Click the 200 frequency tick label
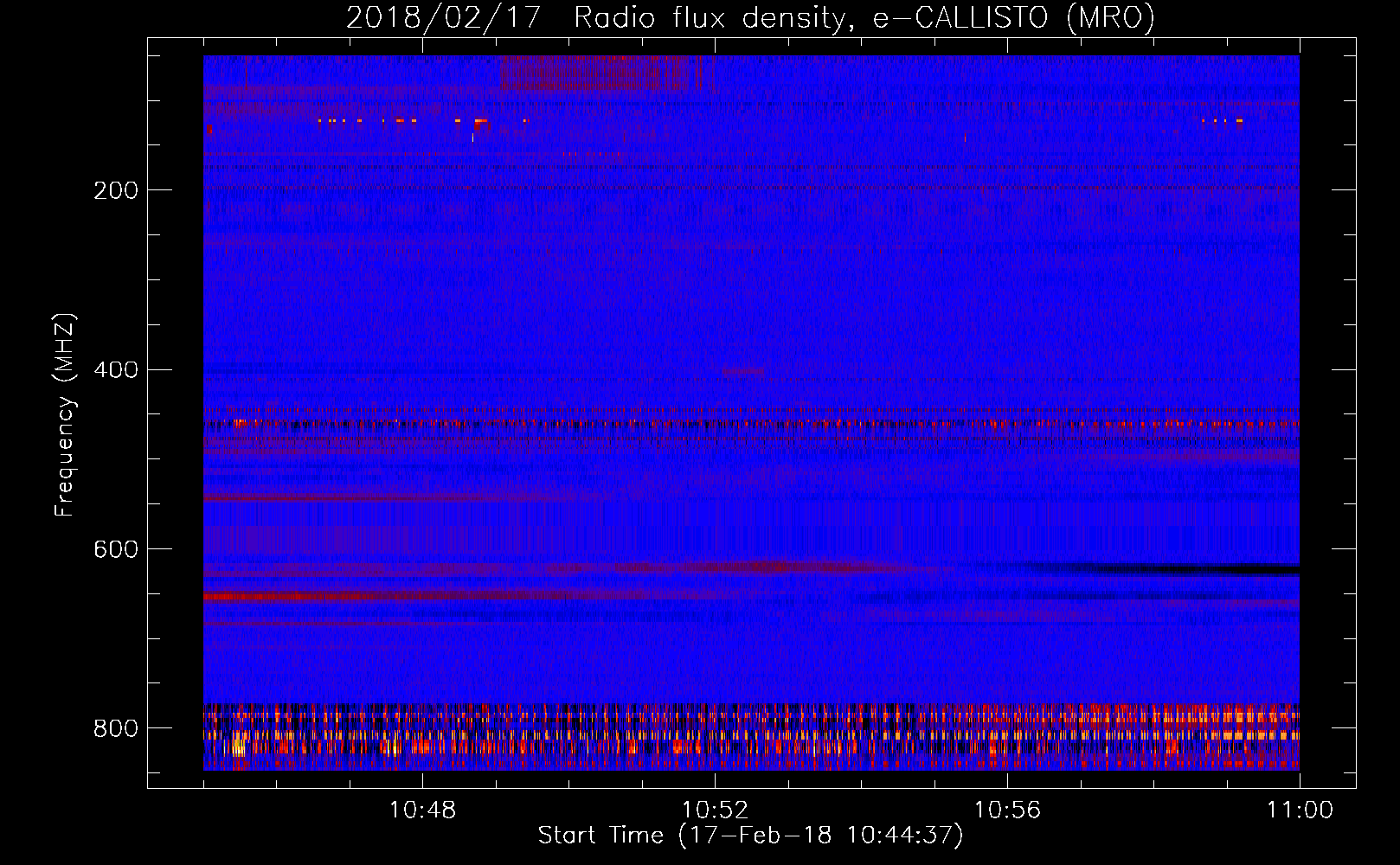Screen dimensions: 1400x865 click(x=116, y=190)
